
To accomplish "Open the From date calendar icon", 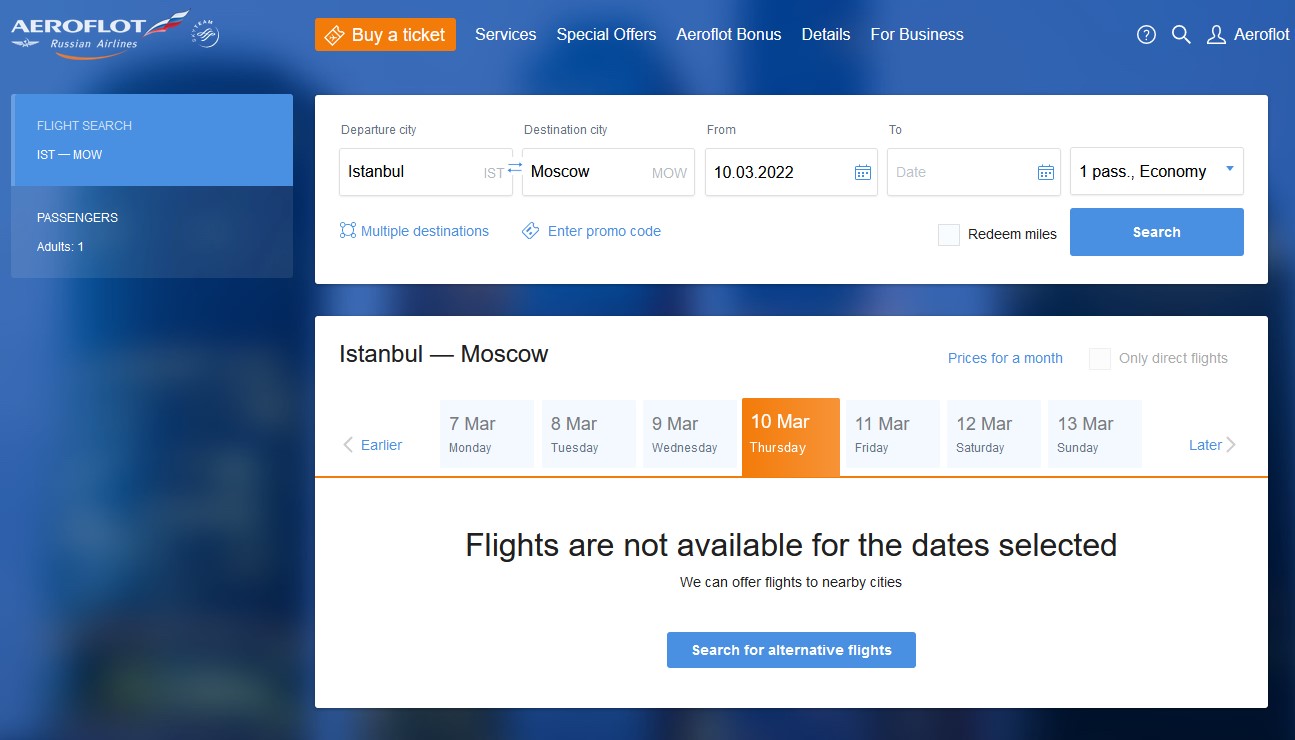I will click(x=863, y=172).
